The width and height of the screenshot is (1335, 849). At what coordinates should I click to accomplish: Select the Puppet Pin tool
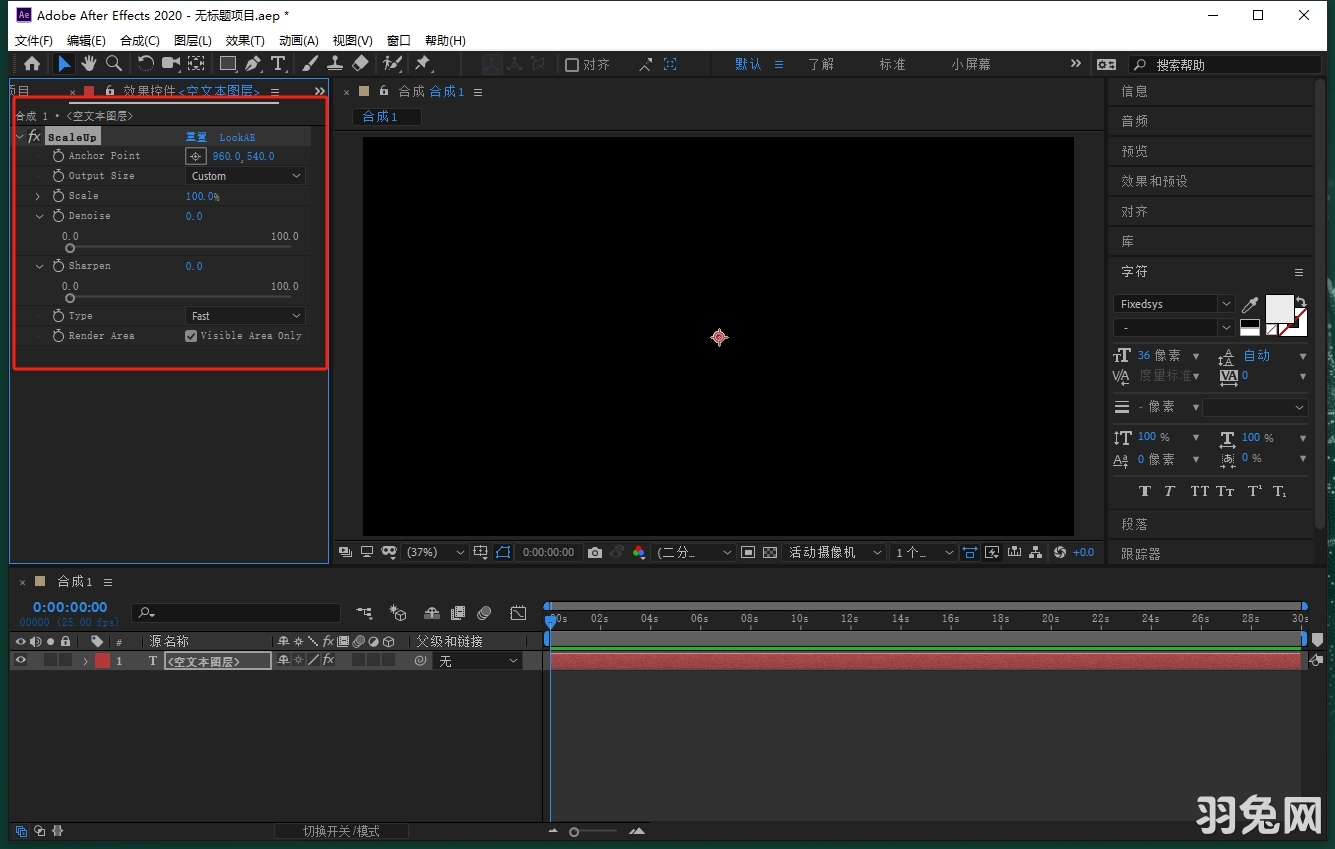tap(422, 64)
